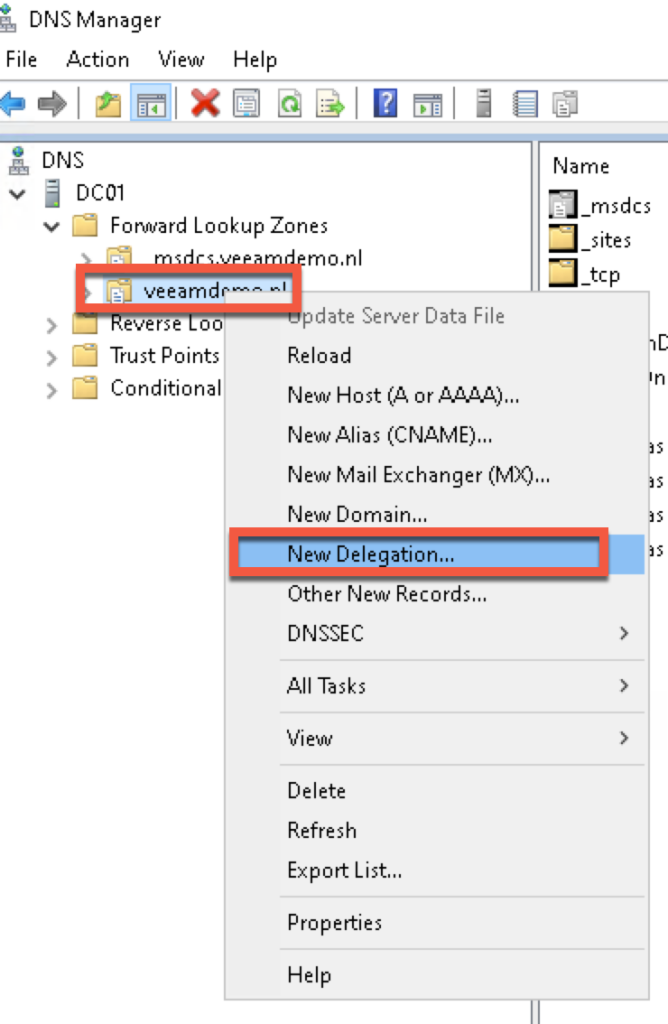Click the red X Delete toolbar icon
The image size is (668, 1024).
click(x=206, y=103)
